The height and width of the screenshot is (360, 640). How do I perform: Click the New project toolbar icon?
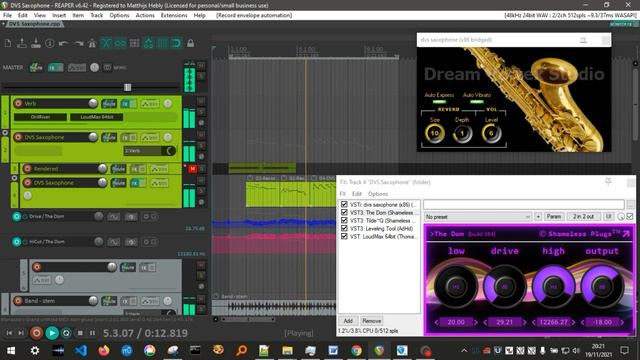(8, 43)
